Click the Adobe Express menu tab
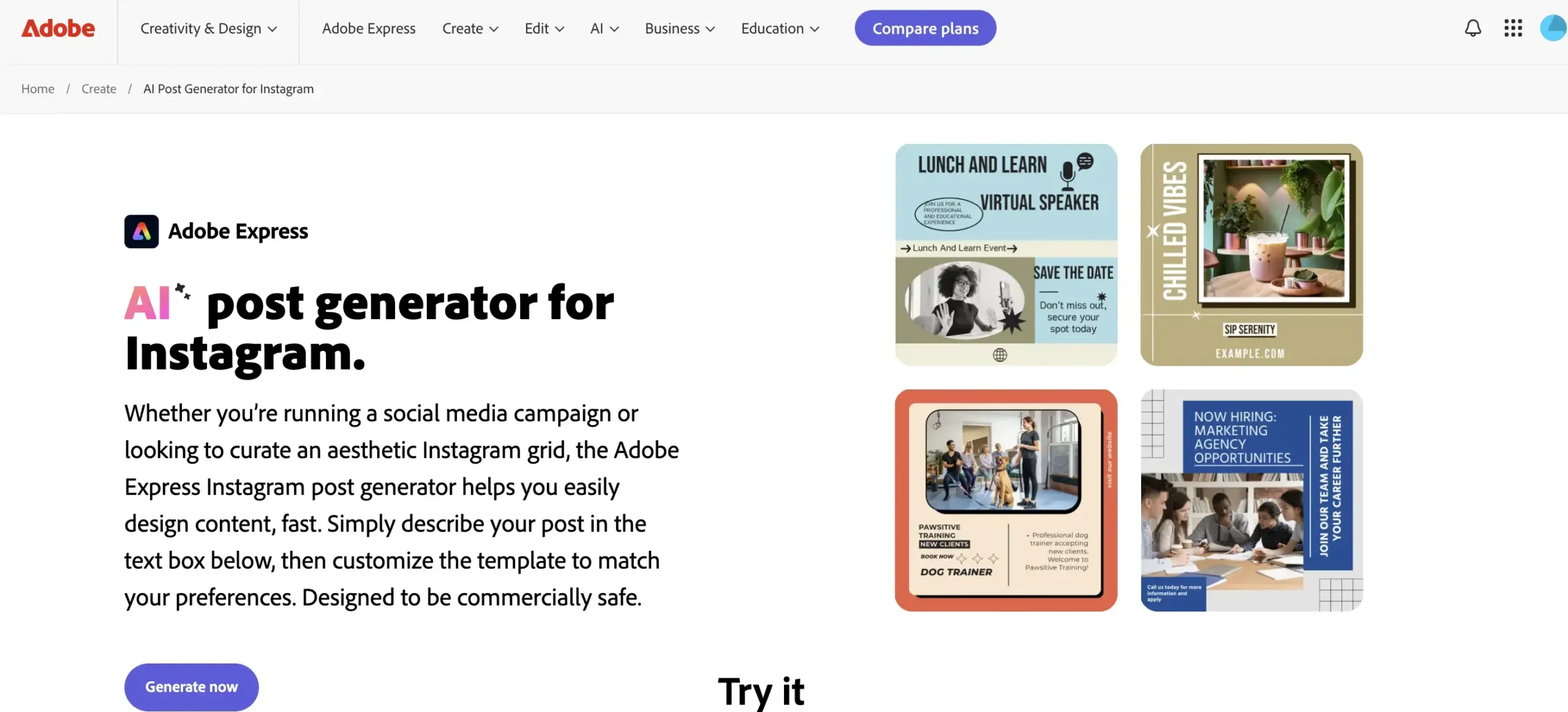1568x712 pixels. (369, 27)
